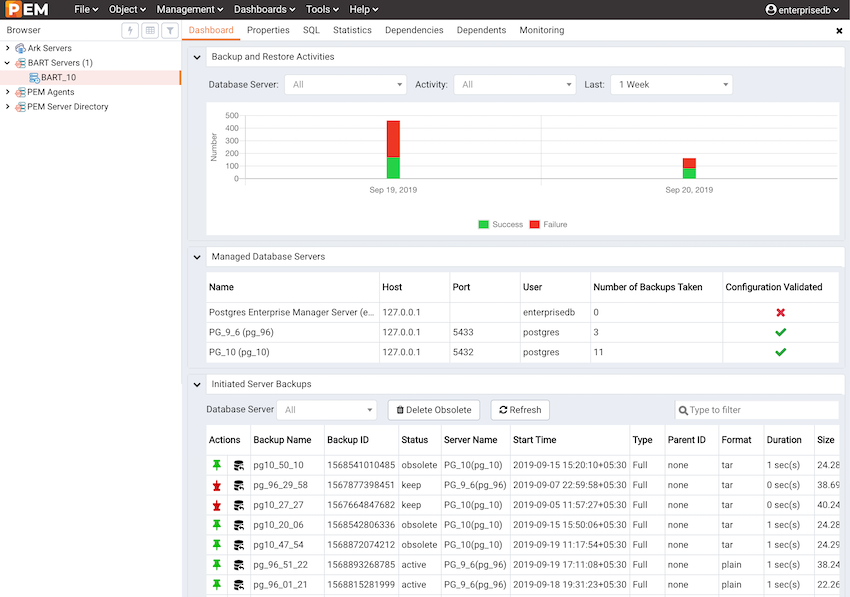
Task: Click the BART_10 server icon
Action: (34, 78)
